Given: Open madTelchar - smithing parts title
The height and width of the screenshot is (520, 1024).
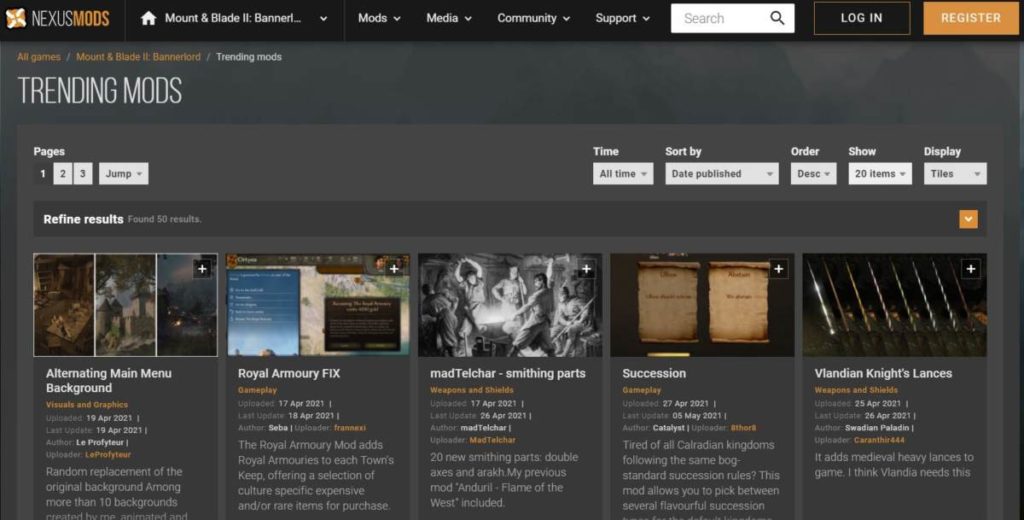Looking at the screenshot, I should [507, 374].
